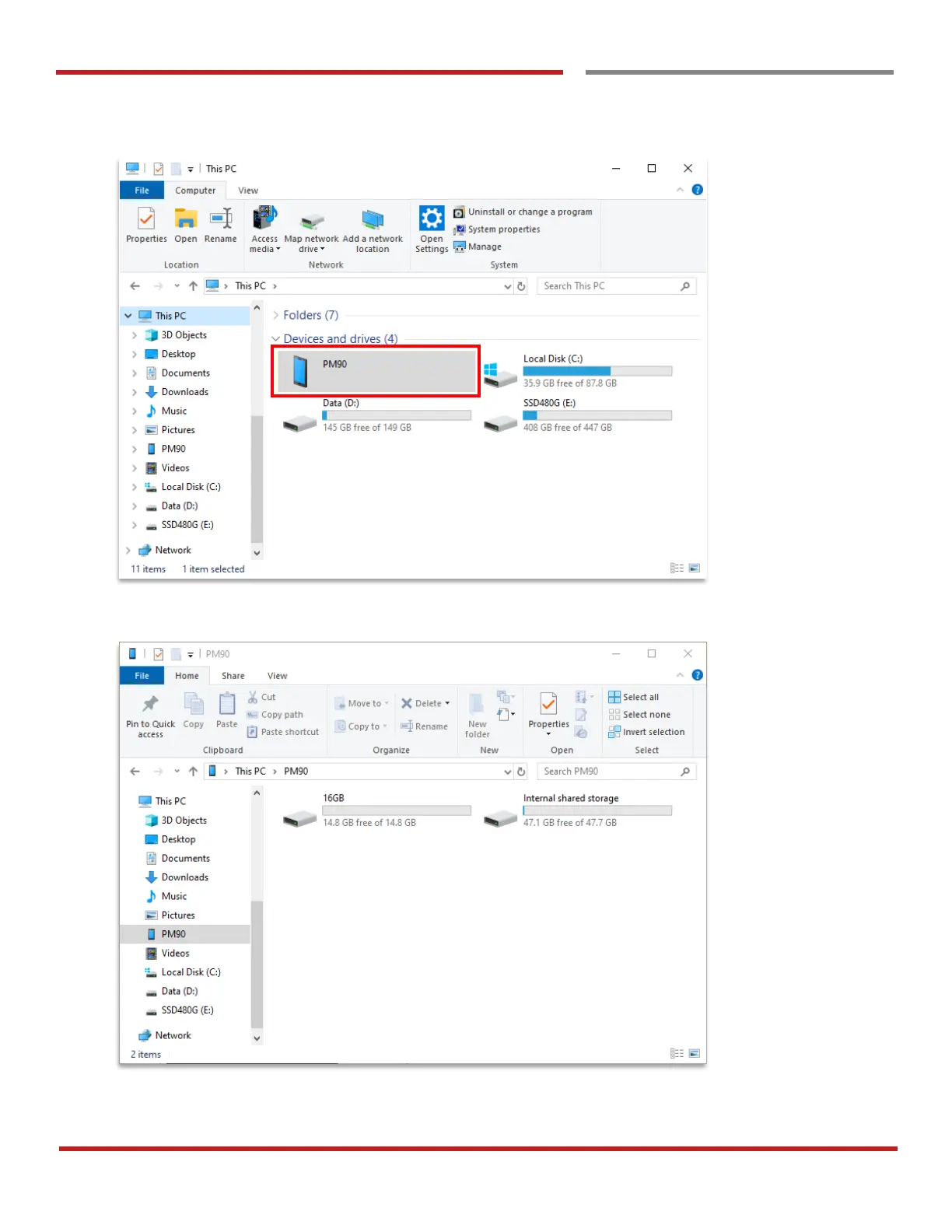The width and height of the screenshot is (952, 1232).
Task: Go up one level in This PC window
Action: point(193,286)
